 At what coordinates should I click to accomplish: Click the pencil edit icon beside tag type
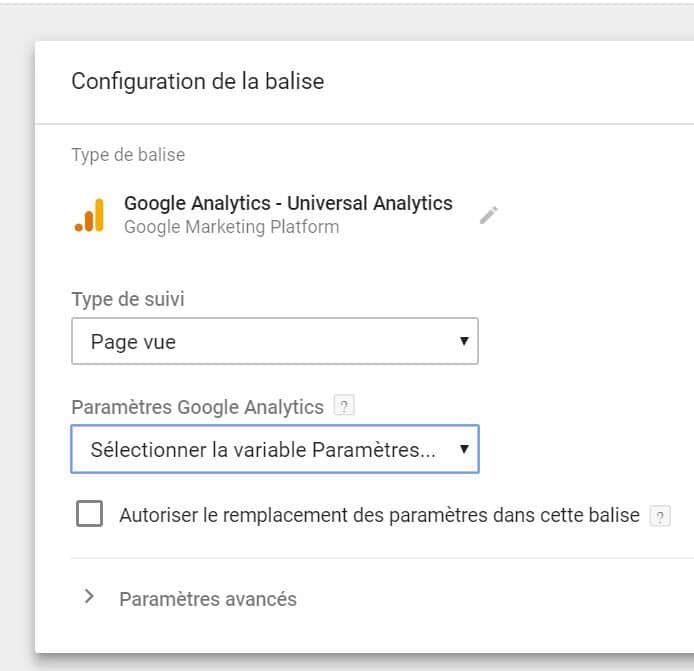click(489, 215)
